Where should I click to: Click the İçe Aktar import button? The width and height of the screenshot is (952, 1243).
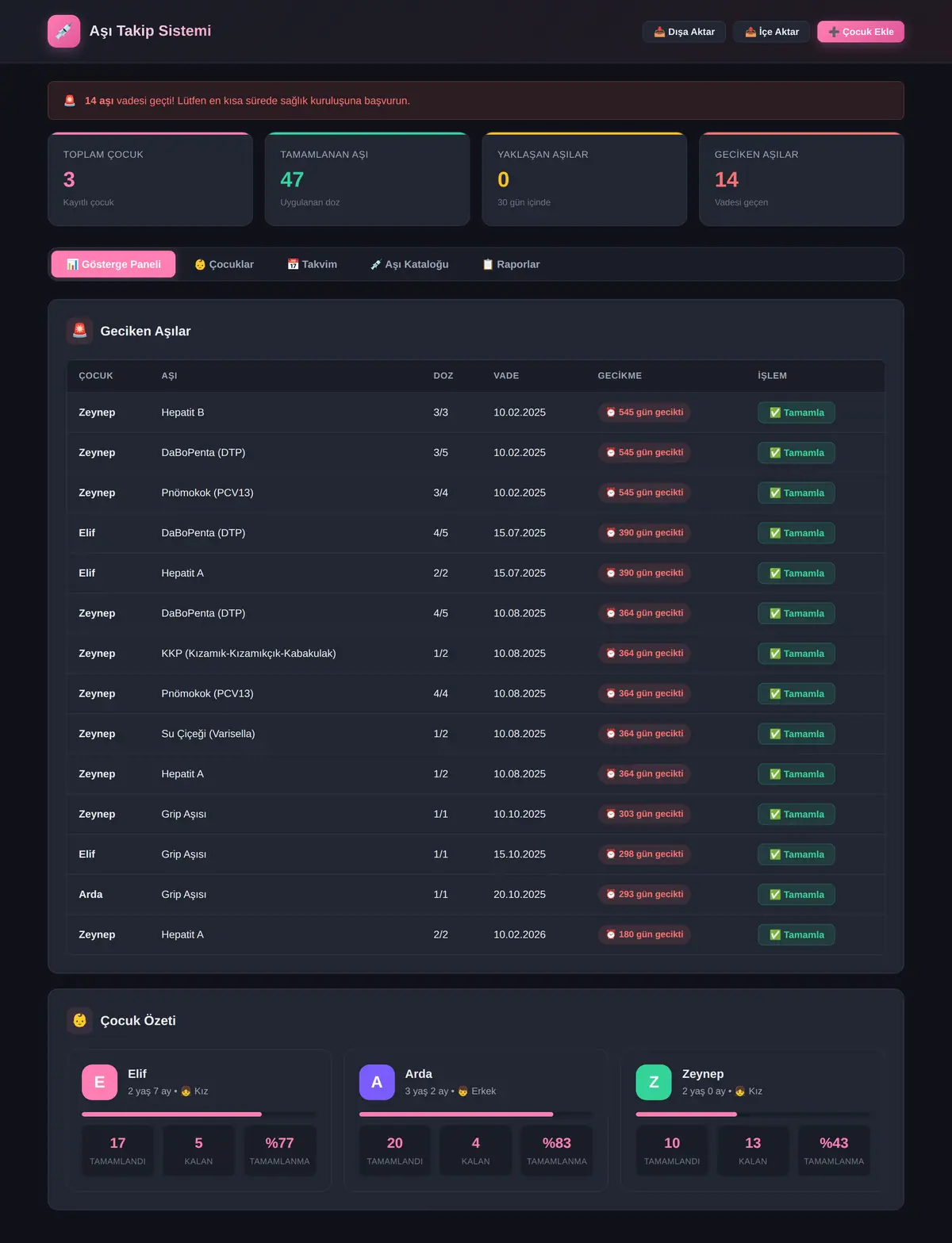tap(772, 32)
